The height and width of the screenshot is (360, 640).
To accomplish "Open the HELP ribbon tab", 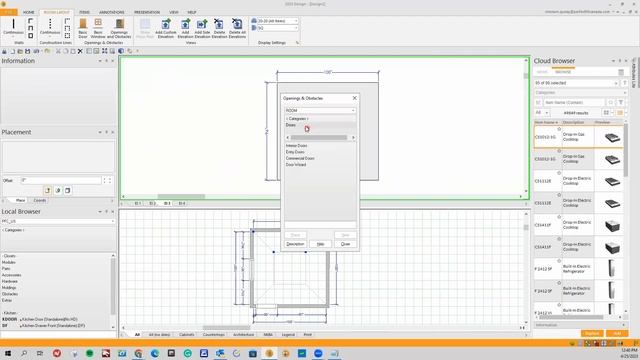I will pos(192,12).
